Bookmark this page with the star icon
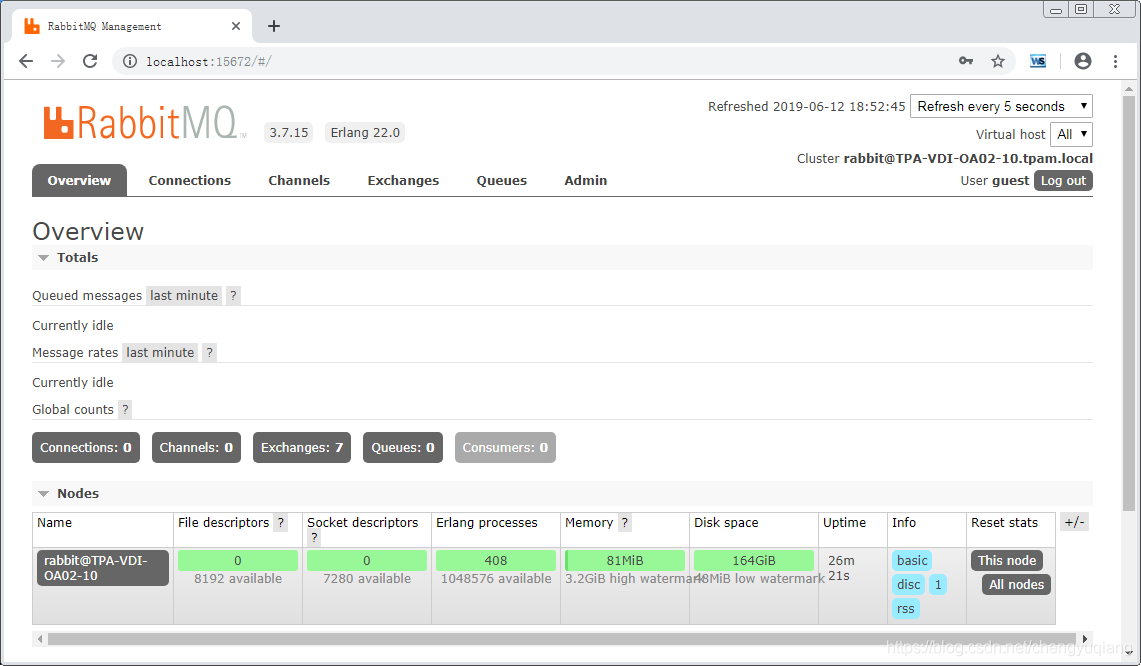The height and width of the screenshot is (666, 1141). (998, 61)
